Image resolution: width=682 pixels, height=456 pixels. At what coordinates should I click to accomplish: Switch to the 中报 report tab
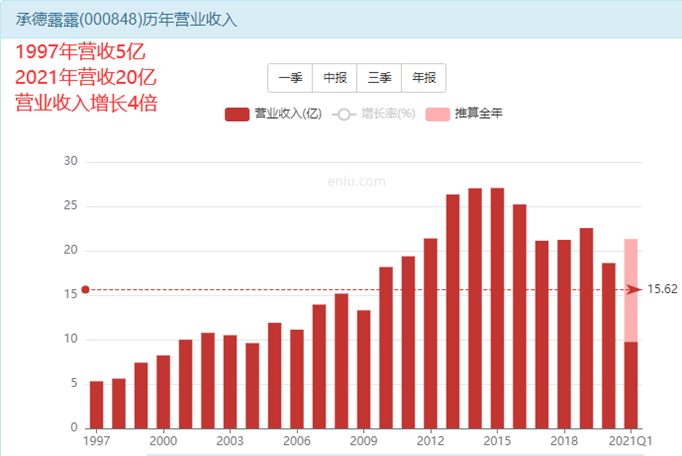pyautogui.click(x=334, y=78)
